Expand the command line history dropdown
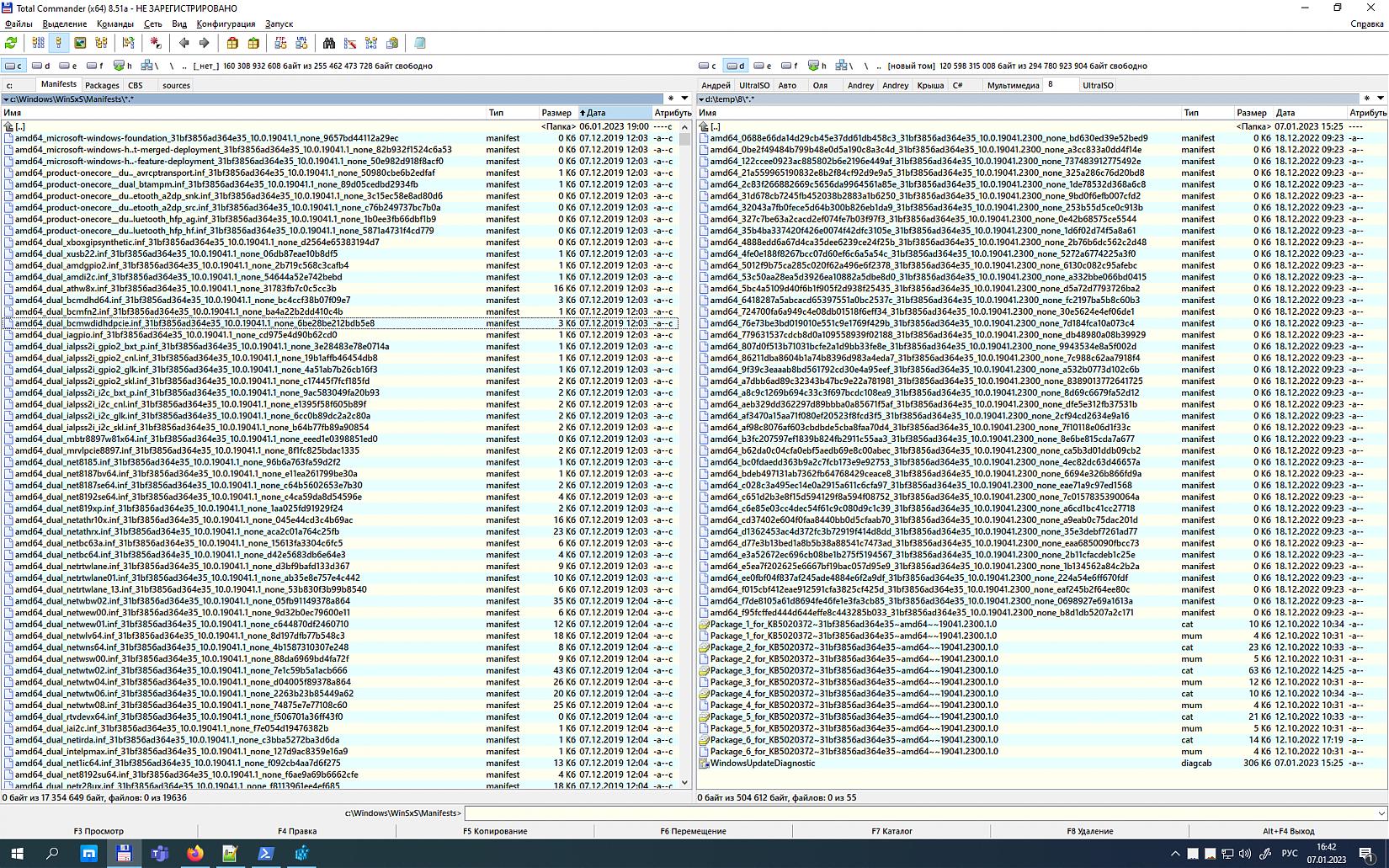The image size is (1389, 868). tap(1381, 813)
